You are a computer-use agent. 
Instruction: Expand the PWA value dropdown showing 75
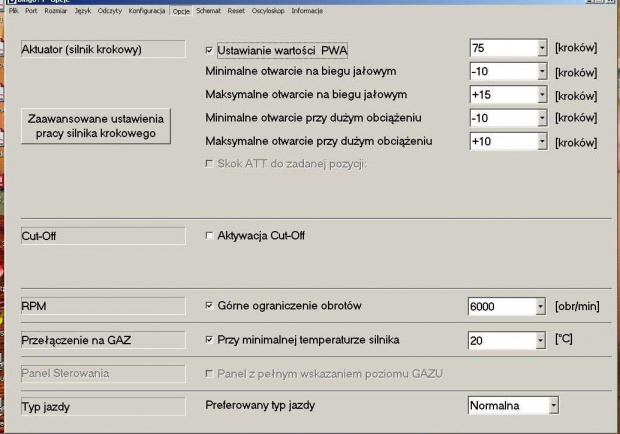541,48
